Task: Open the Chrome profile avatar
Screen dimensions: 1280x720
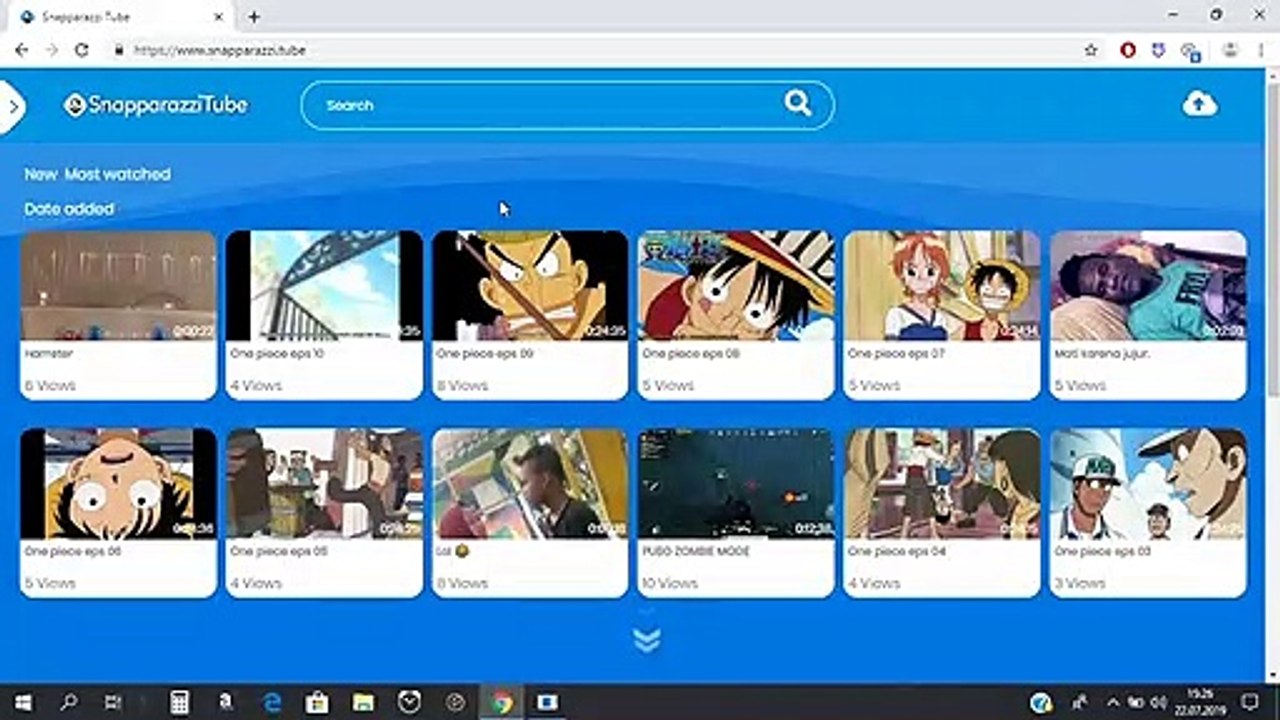Action: 1231,50
